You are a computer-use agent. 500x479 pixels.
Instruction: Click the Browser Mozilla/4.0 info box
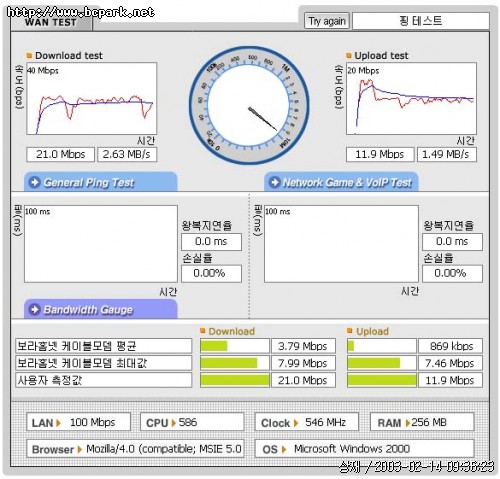click(x=135, y=449)
